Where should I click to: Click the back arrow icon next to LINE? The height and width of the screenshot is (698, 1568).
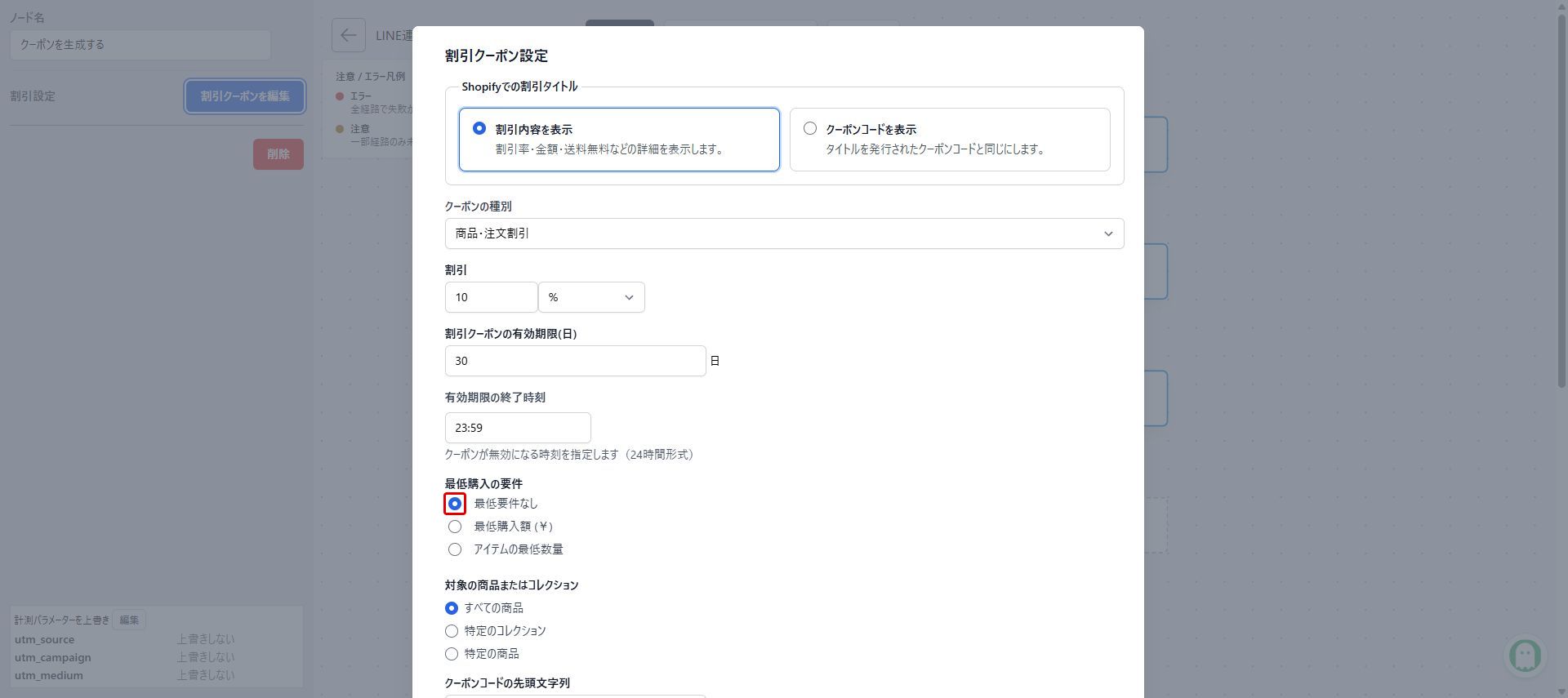pyautogui.click(x=349, y=35)
